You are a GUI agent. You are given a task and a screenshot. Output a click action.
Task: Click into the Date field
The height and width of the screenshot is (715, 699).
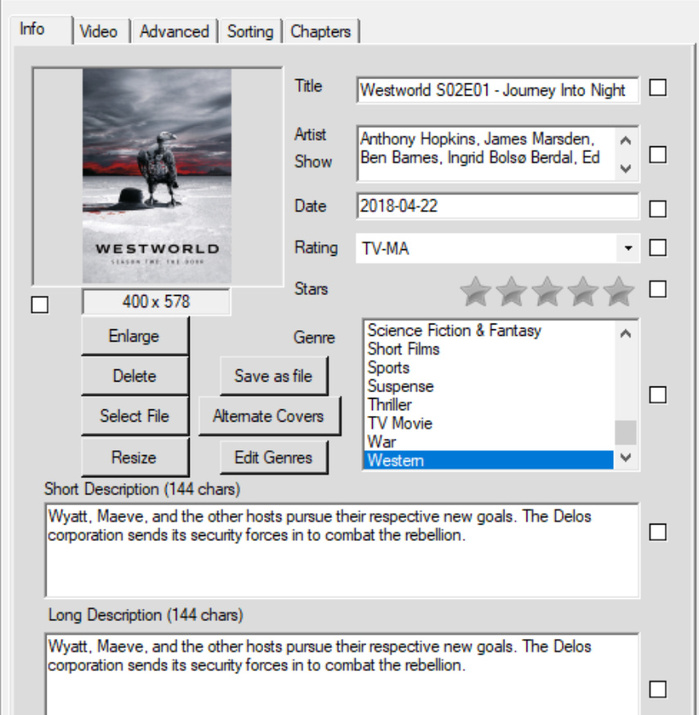point(497,206)
